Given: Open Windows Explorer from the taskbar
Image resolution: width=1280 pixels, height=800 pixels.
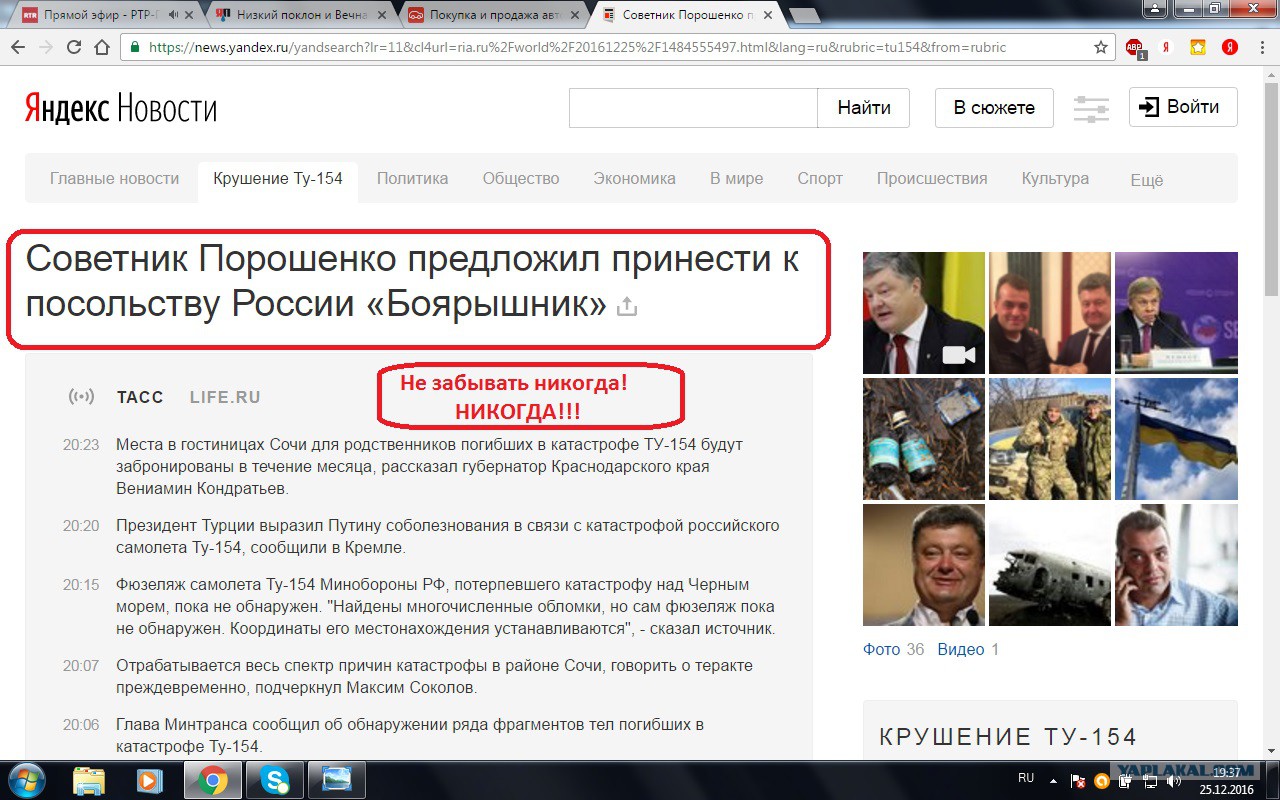Looking at the screenshot, I should (x=89, y=779).
